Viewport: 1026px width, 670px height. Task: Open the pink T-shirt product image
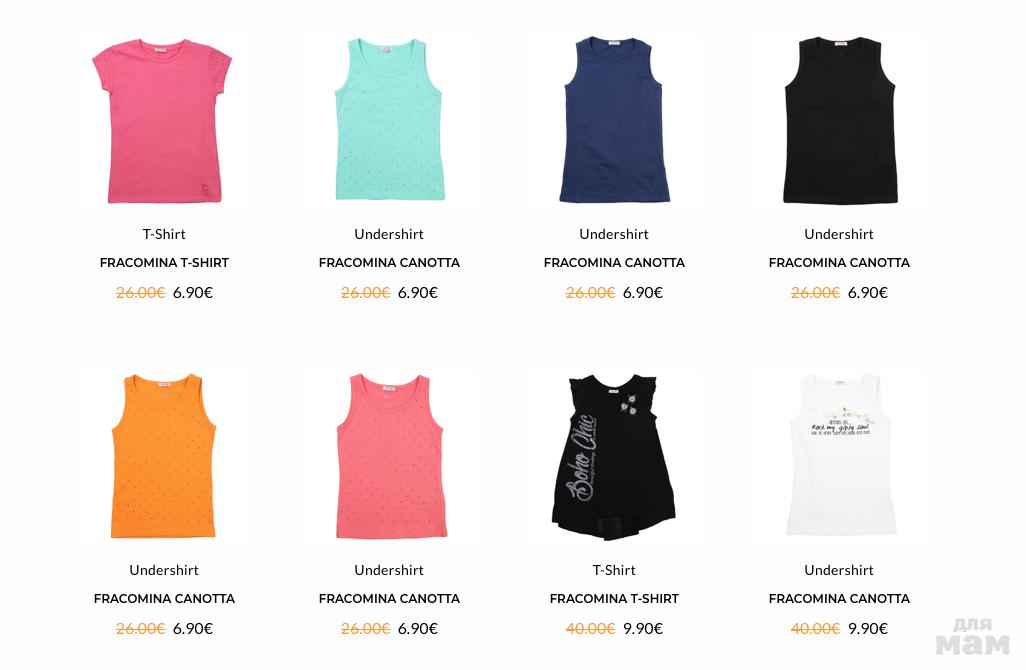(164, 121)
